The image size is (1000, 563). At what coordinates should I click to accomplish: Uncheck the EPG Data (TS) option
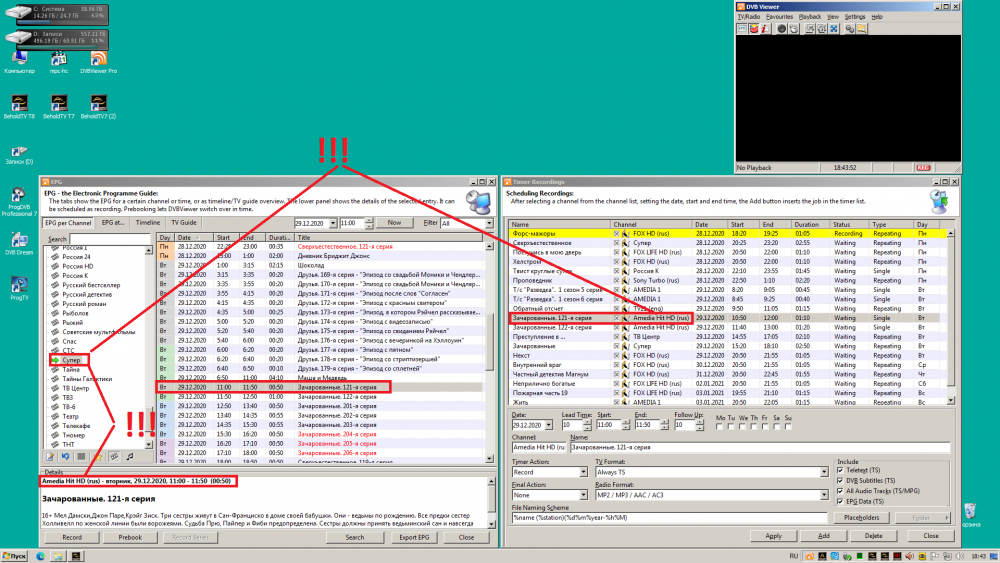click(838, 499)
